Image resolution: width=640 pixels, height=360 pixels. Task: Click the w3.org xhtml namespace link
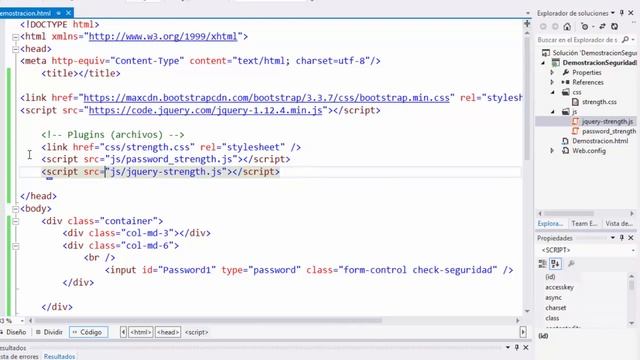[x=163, y=37]
